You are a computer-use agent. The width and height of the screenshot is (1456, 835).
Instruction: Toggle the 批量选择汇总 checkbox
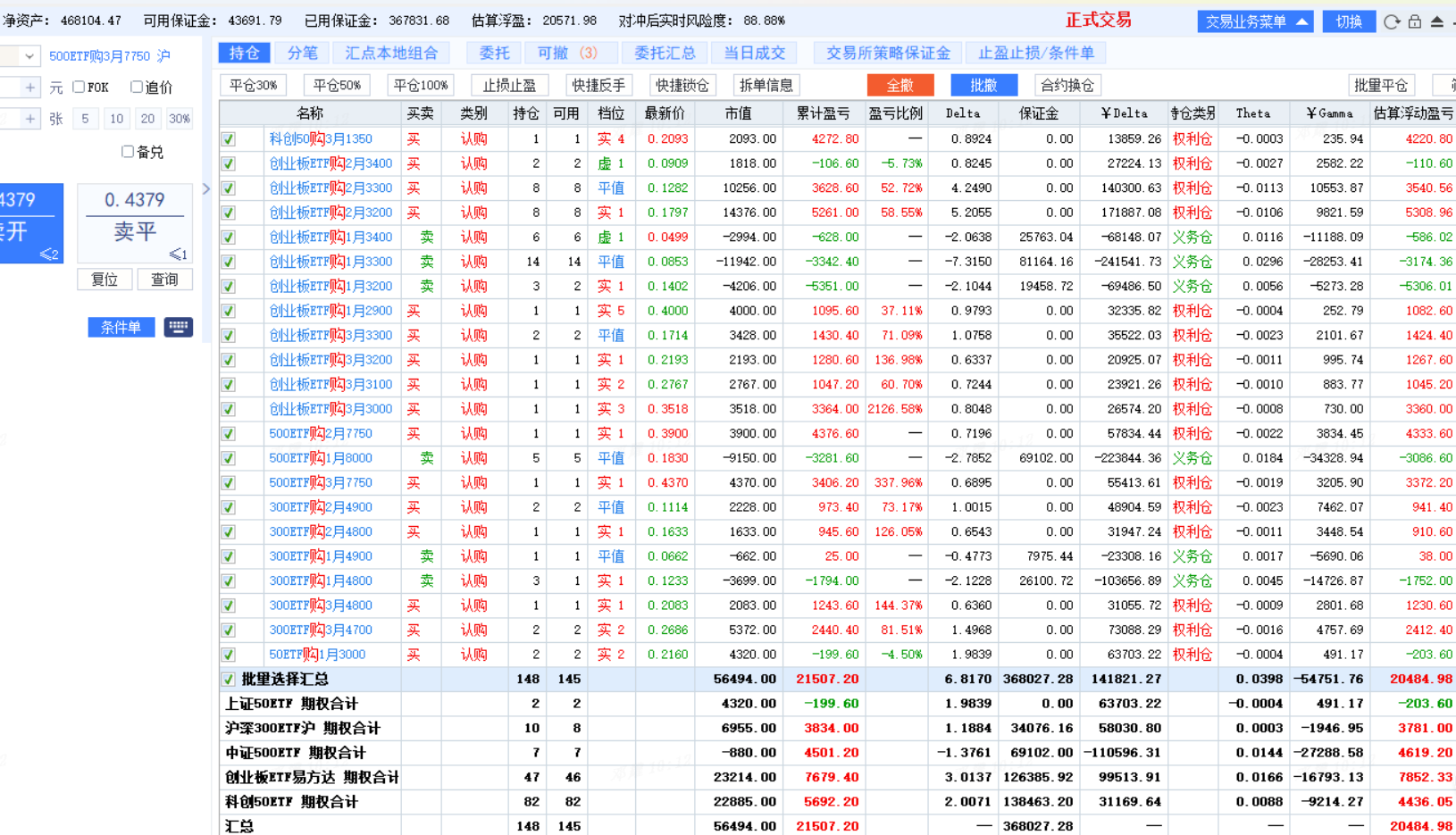(x=229, y=680)
